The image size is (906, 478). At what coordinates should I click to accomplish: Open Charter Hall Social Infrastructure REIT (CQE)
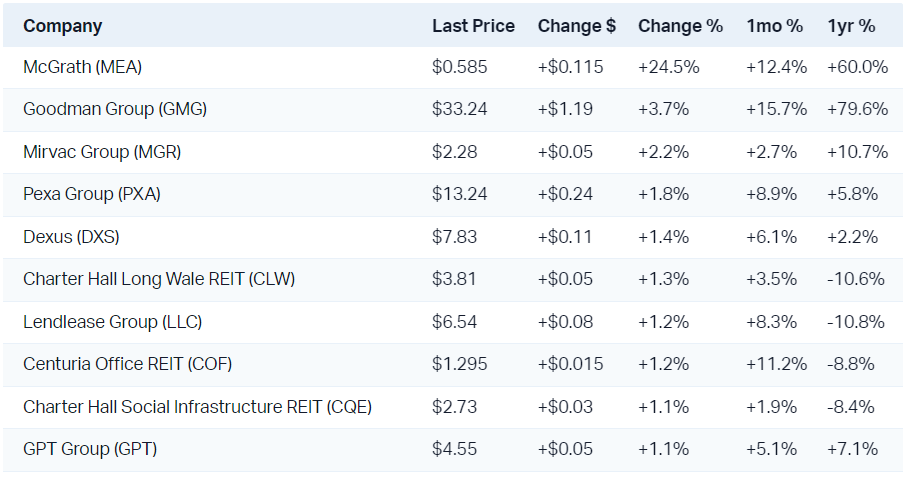pyautogui.click(x=197, y=407)
